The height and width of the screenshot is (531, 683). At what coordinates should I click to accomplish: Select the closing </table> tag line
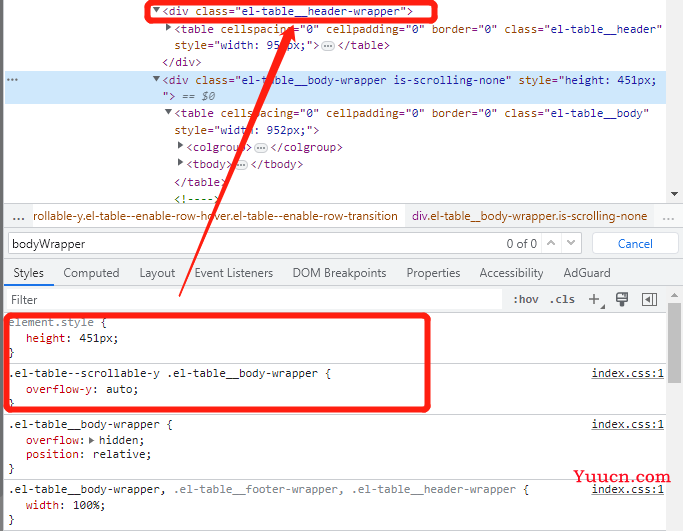[x=199, y=182]
